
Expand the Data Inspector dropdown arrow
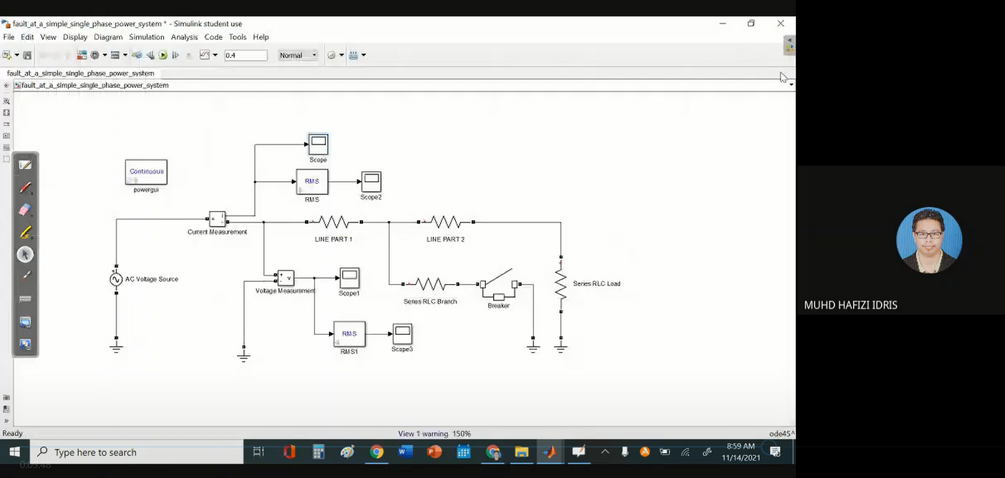[x=215, y=55]
